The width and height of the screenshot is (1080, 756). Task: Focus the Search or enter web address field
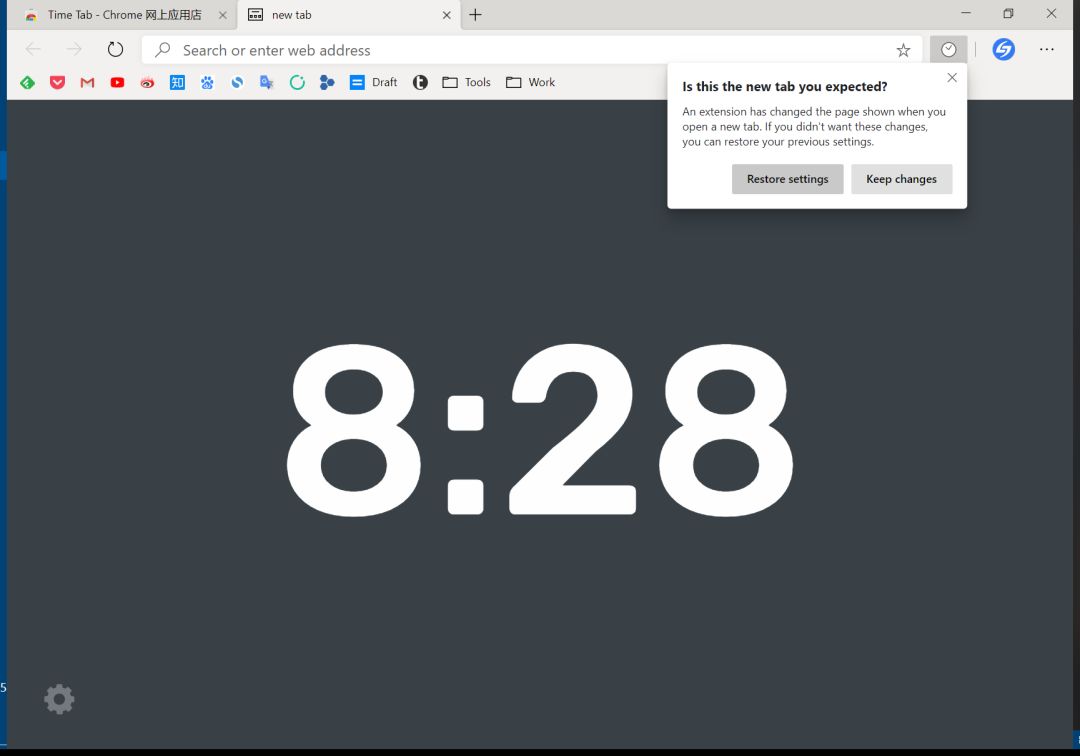(x=520, y=50)
